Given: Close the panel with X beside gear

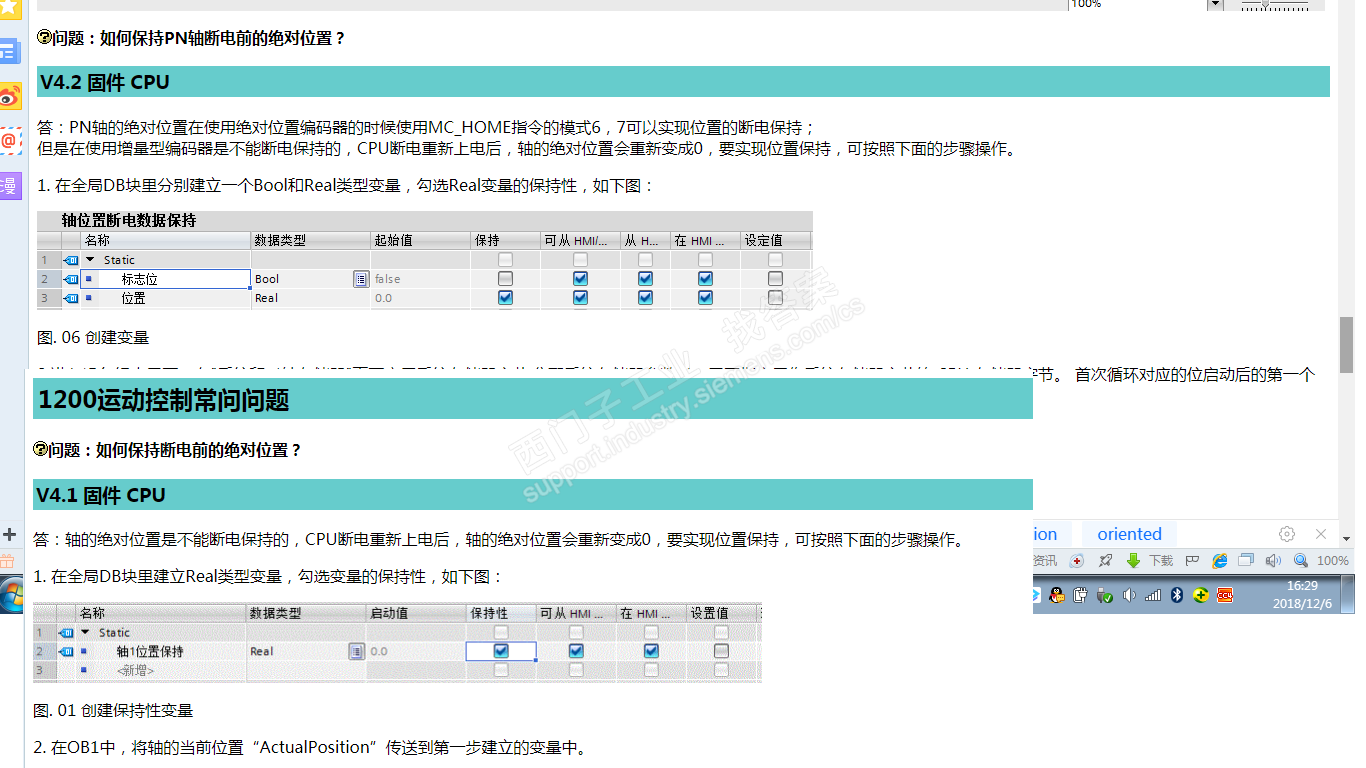Looking at the screenshot, I should [x=1321, y=534].
